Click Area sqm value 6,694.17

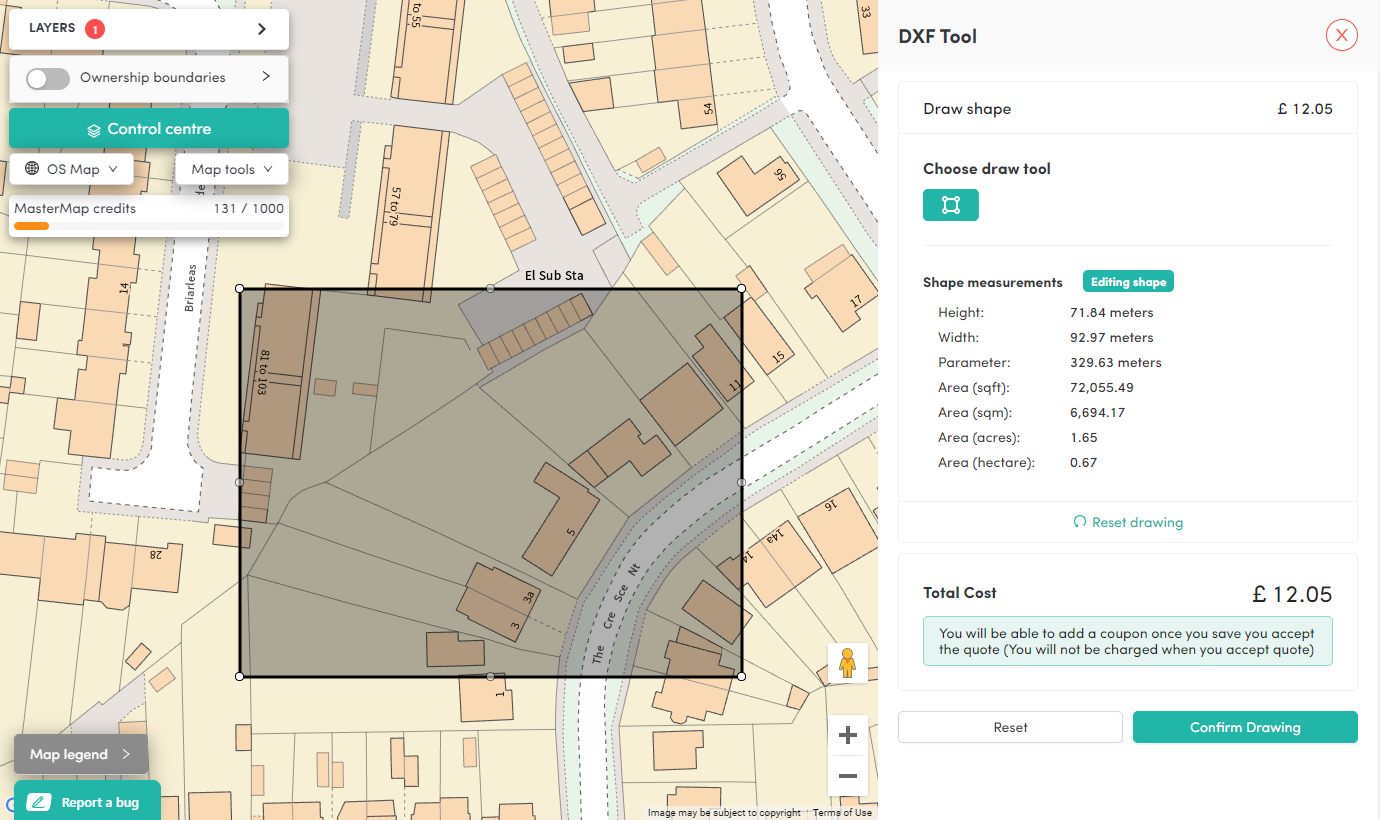tap(1097, 413)
